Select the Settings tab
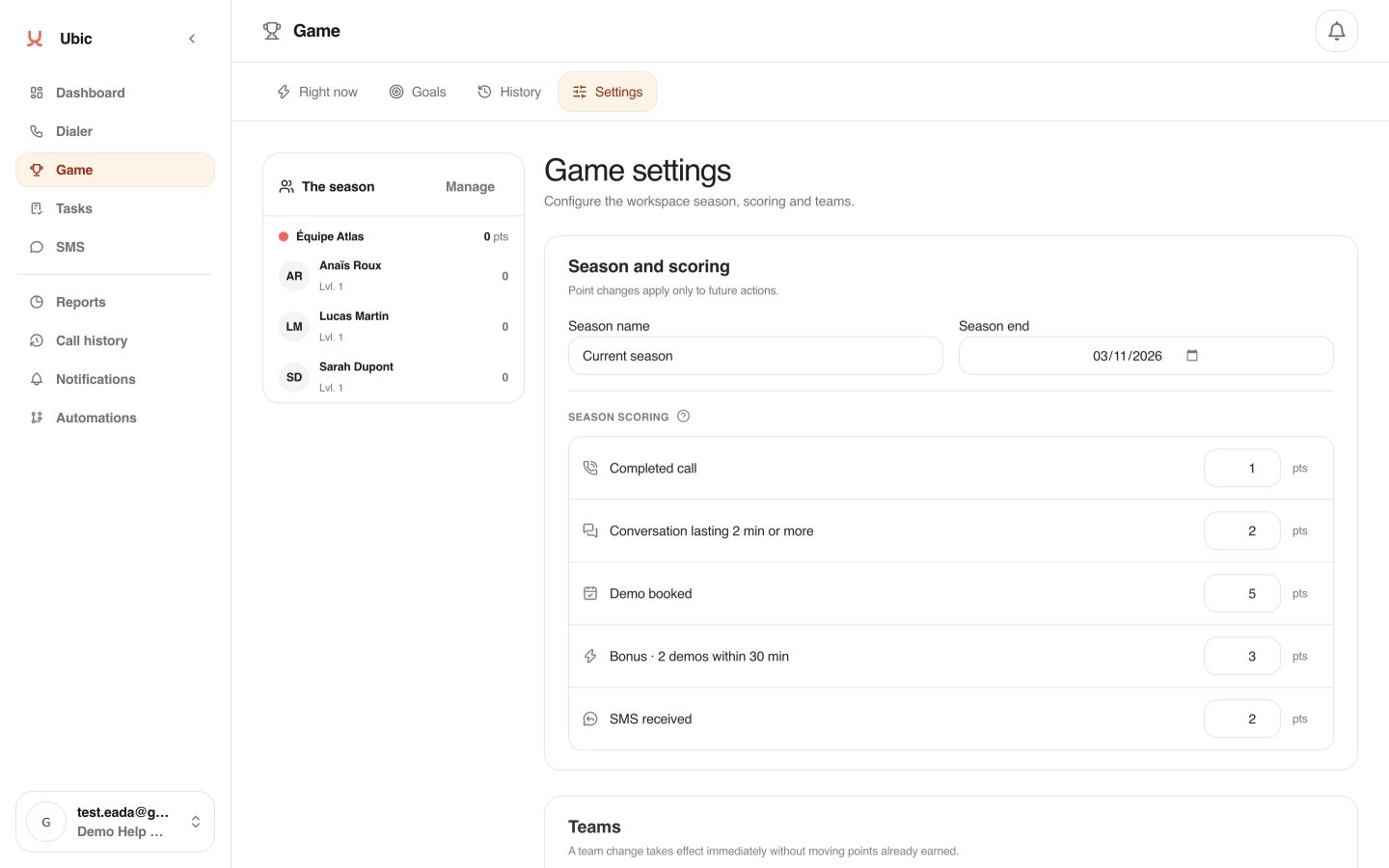The image size is (1389, 868). (608, 92)
